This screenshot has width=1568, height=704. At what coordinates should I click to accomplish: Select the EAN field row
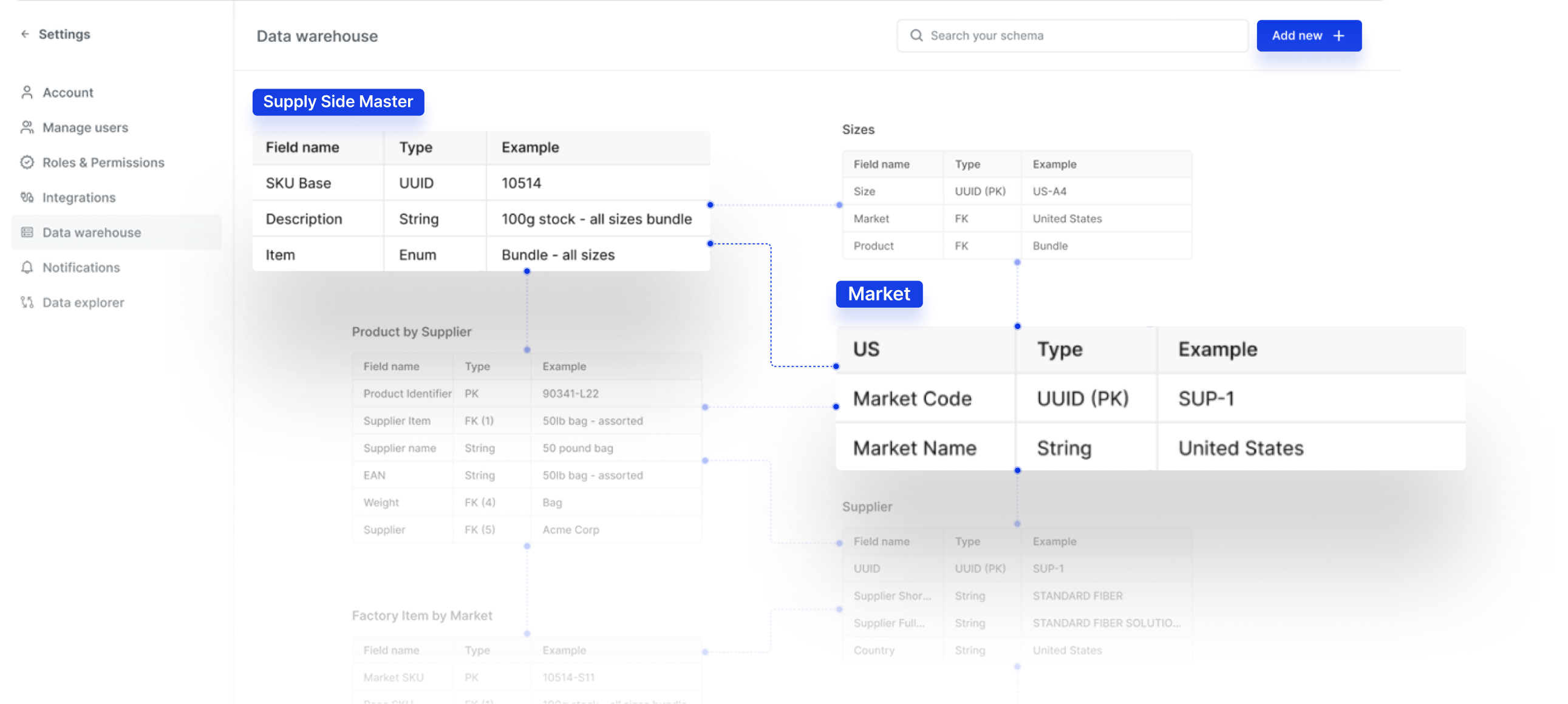[527, 475]
